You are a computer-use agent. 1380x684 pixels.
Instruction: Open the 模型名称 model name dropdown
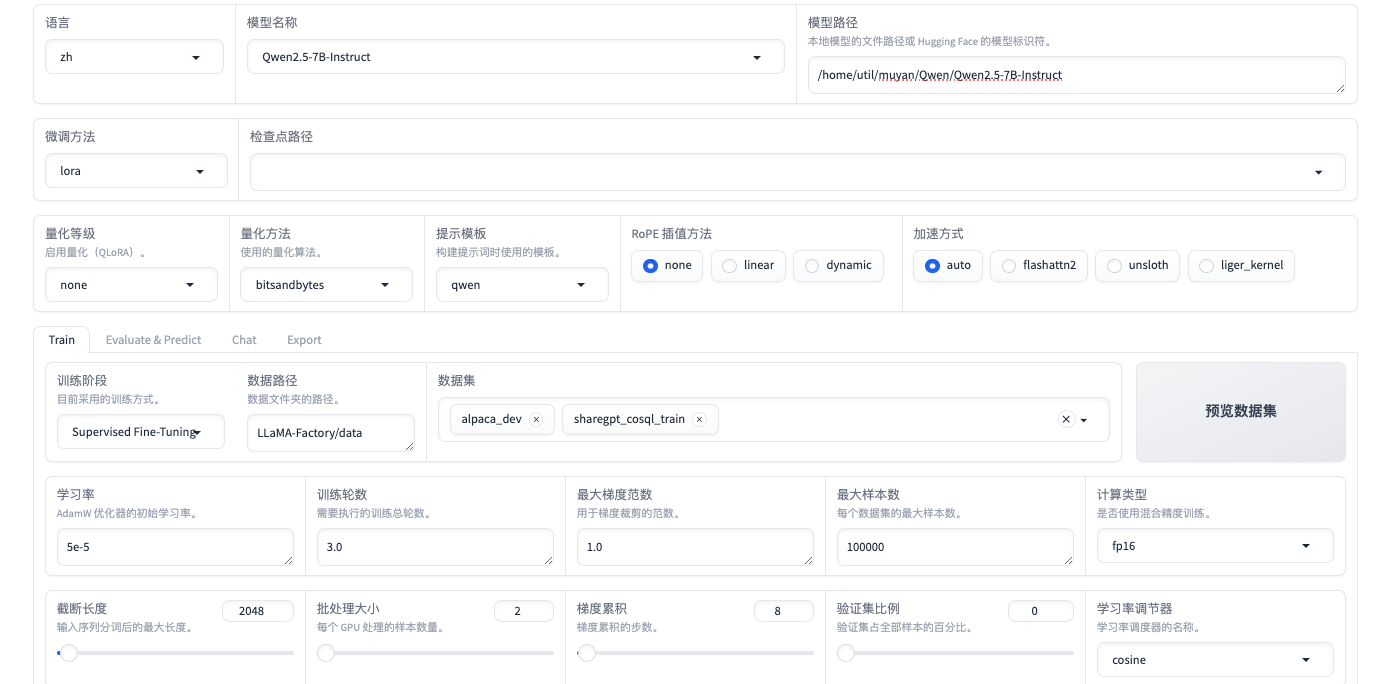pyautogui.click(x=515, y=57)
